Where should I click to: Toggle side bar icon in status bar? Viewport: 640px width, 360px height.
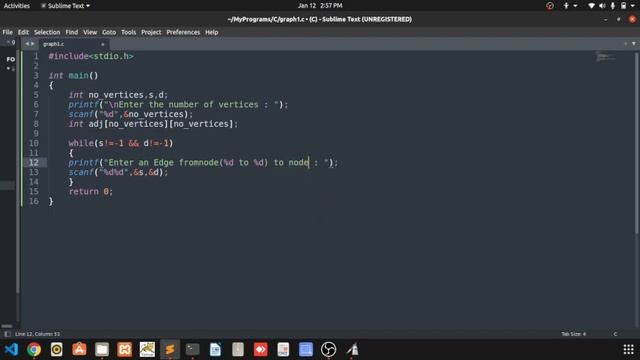[x=7, y=334]
